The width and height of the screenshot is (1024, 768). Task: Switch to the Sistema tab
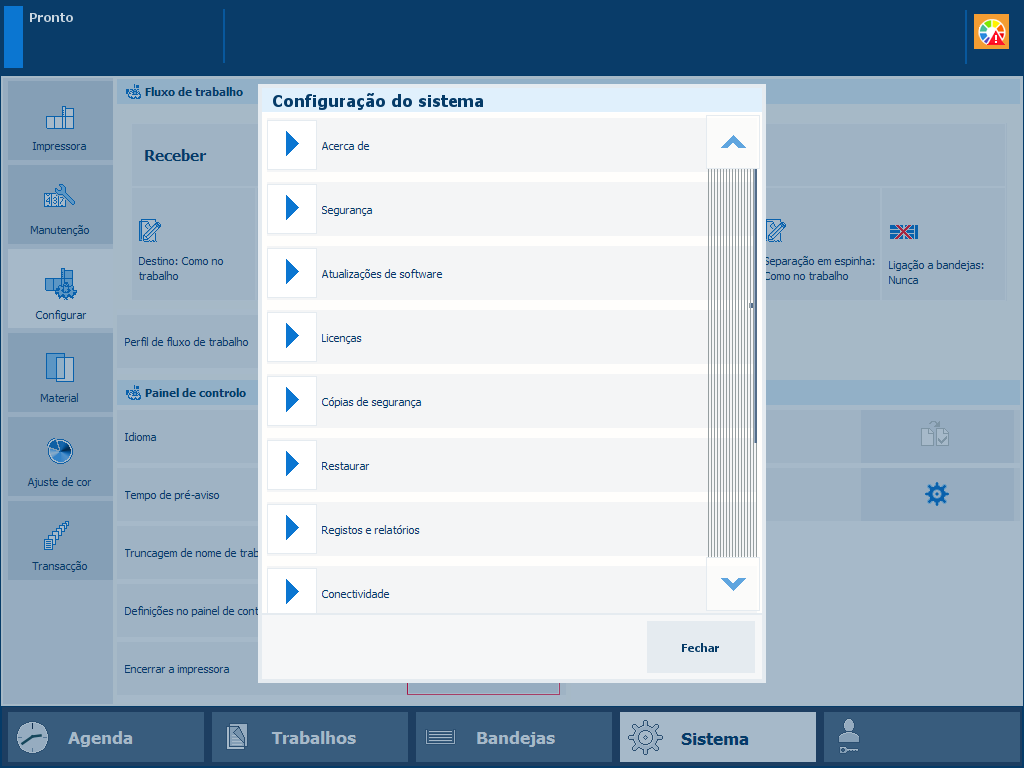click(x=718, y=737)
